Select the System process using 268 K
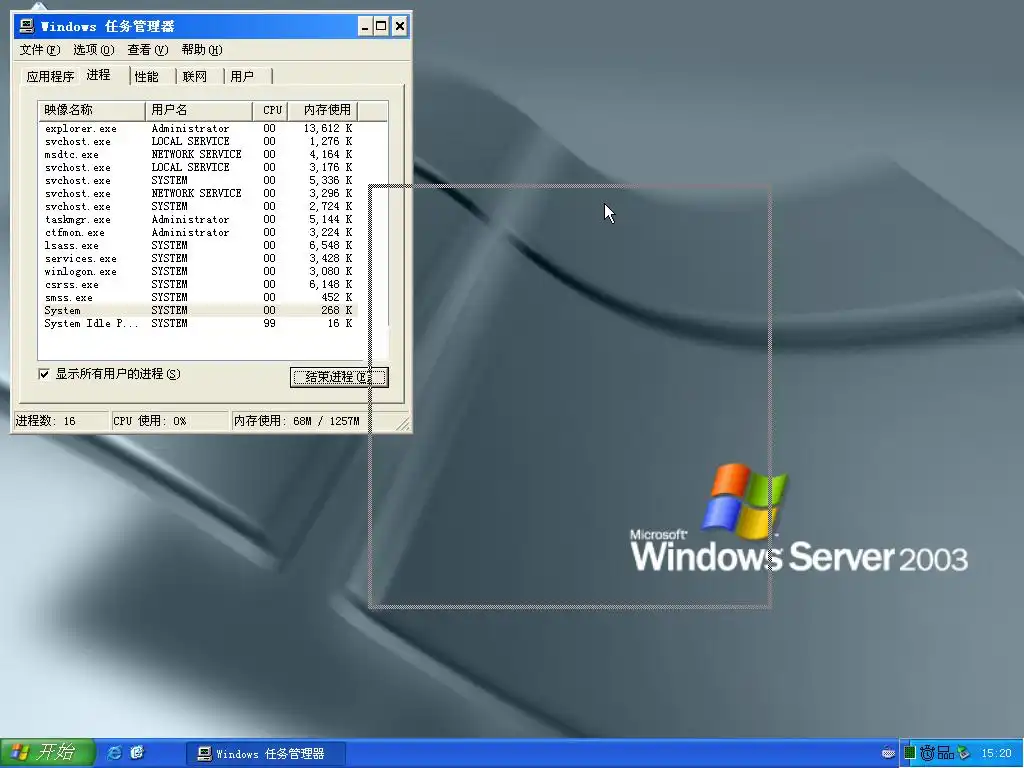The image size is (1024, 768). pyautogui.click(x=198, y=311)
